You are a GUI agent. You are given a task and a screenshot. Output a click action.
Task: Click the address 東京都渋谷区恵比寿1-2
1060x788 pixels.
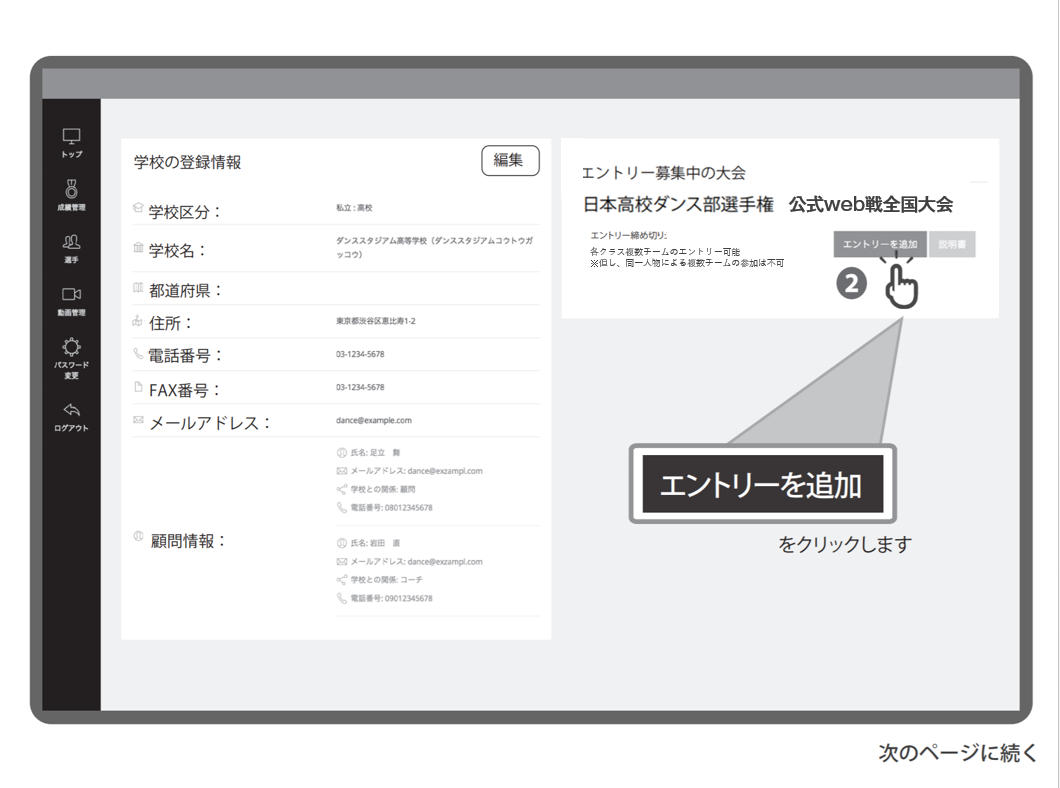click(376, 321)
